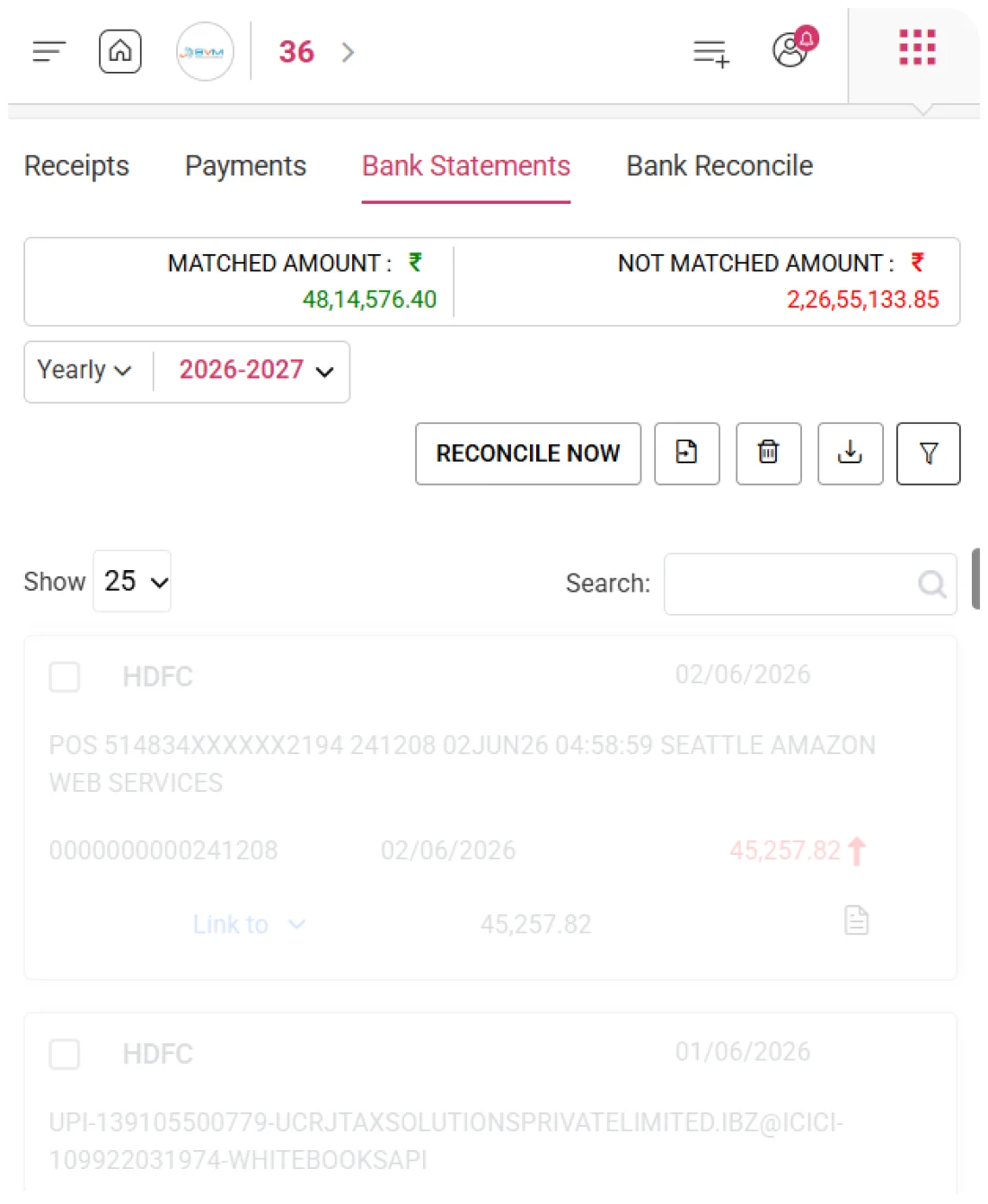Open the Bank Reconcile tab

719,166
